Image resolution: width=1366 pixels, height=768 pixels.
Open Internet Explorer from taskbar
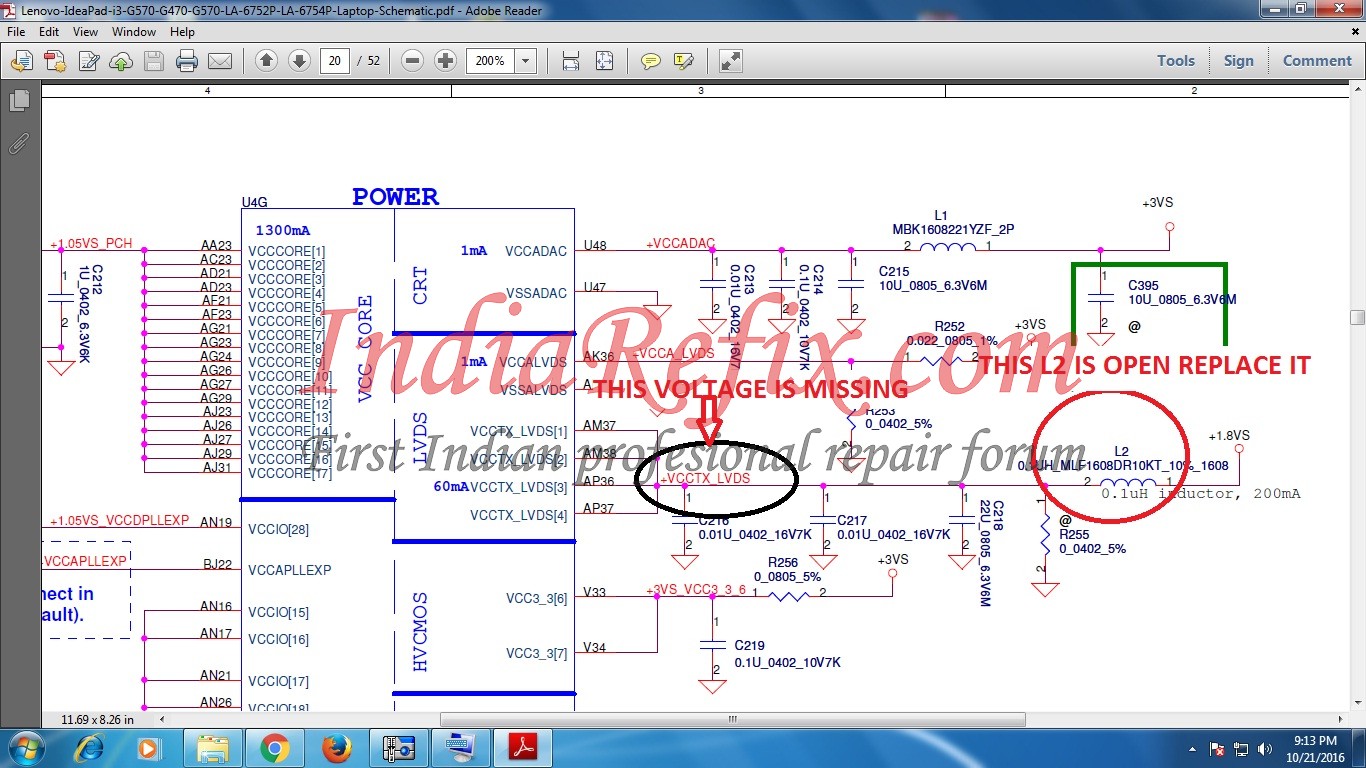pyautogui.click(x=90, y=748)
